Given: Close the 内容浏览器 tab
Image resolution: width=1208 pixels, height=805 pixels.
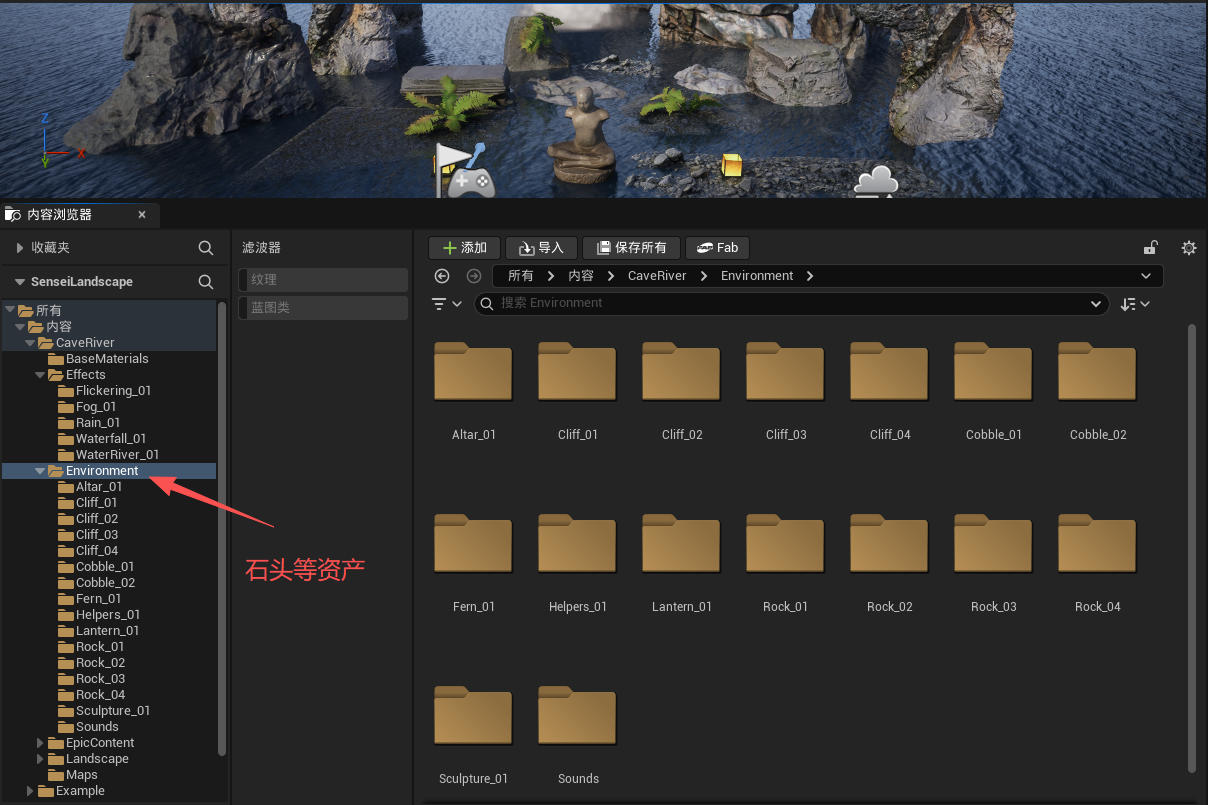Looking at the screenshot, I should coord(142,214).
